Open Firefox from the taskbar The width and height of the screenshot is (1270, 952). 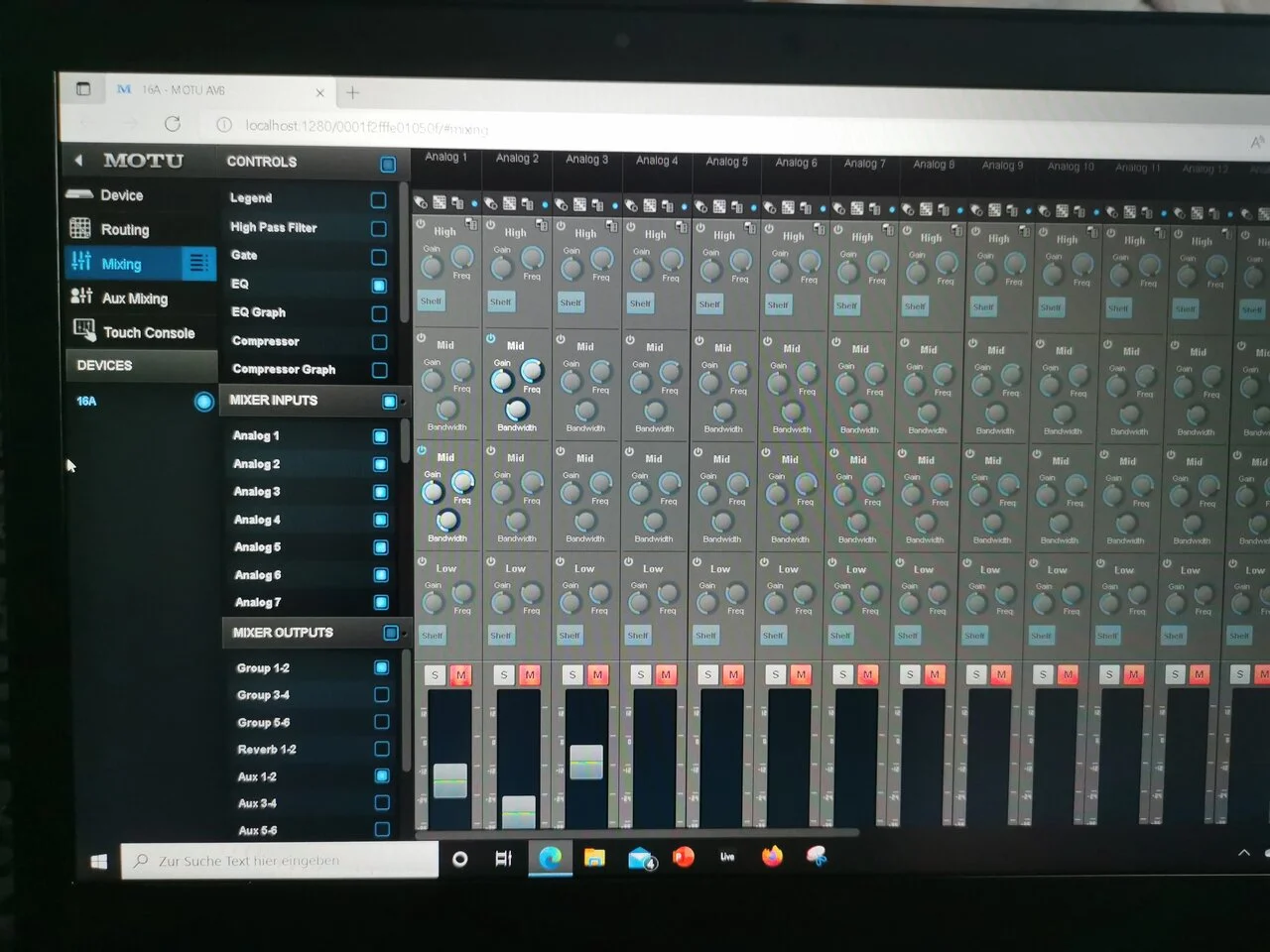click(x=772, y=857)
